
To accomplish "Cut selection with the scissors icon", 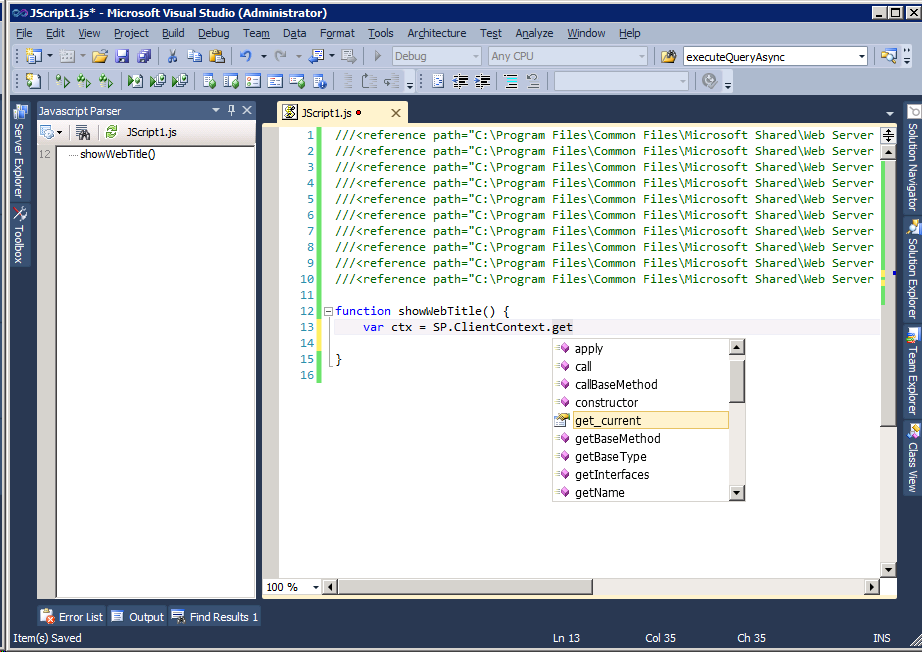I will [172, 56].
